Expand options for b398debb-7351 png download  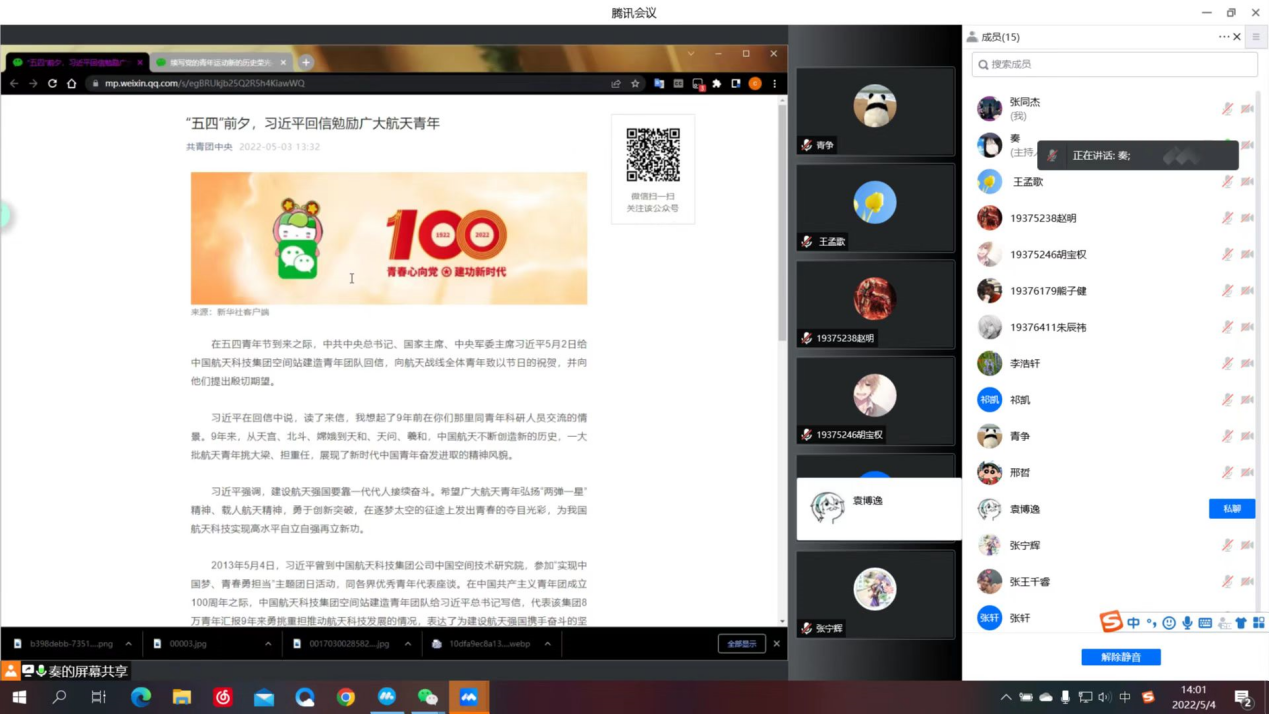point(128,644)
